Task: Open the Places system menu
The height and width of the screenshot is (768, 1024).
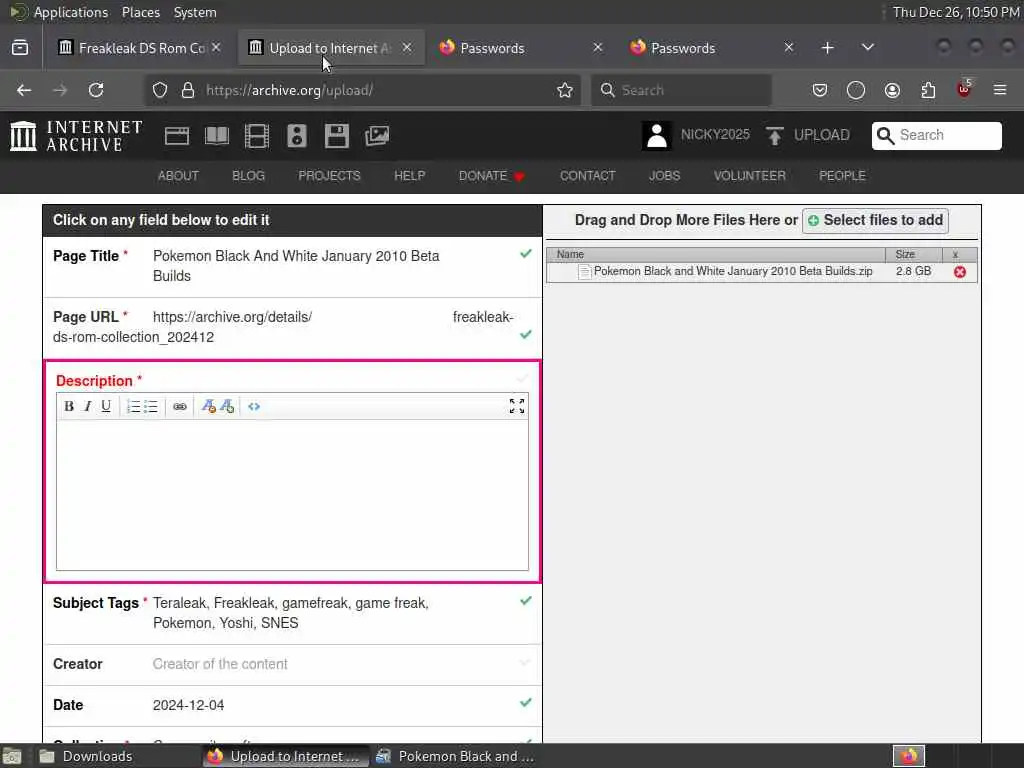Action: [x=140, y=12]
